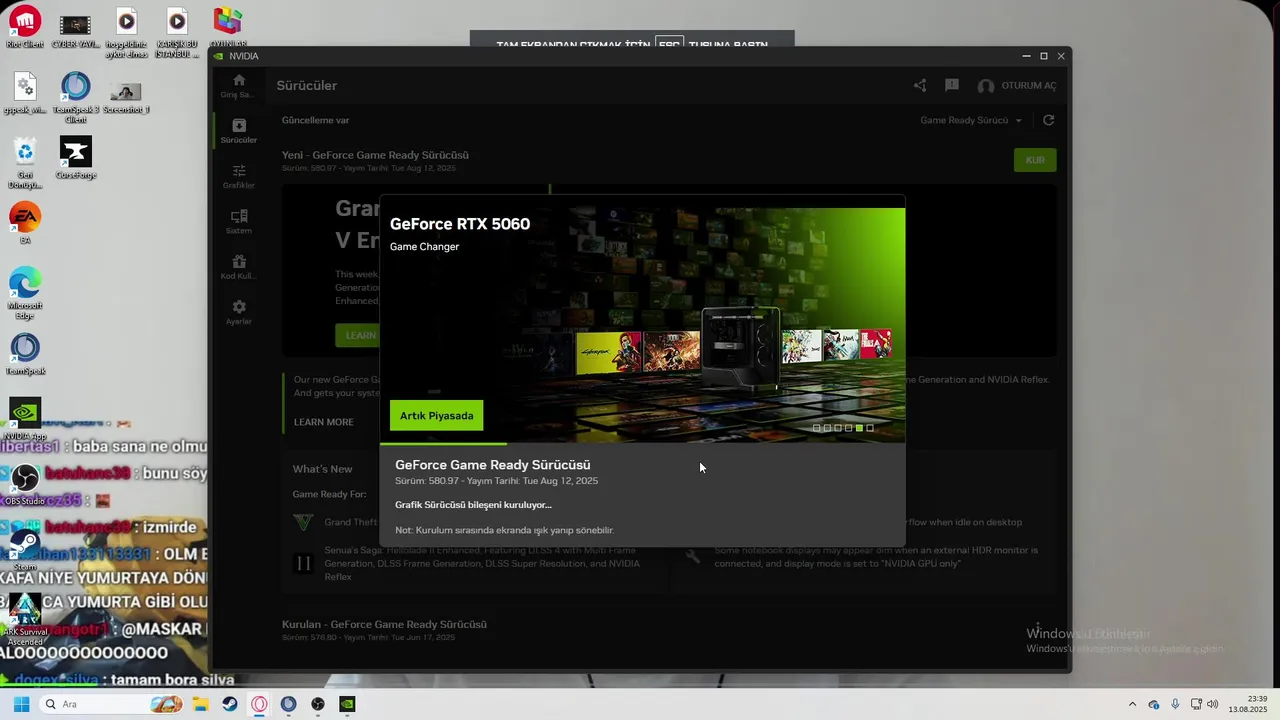
Task: Open Steam from the taskbar
Action: point(230,704)
